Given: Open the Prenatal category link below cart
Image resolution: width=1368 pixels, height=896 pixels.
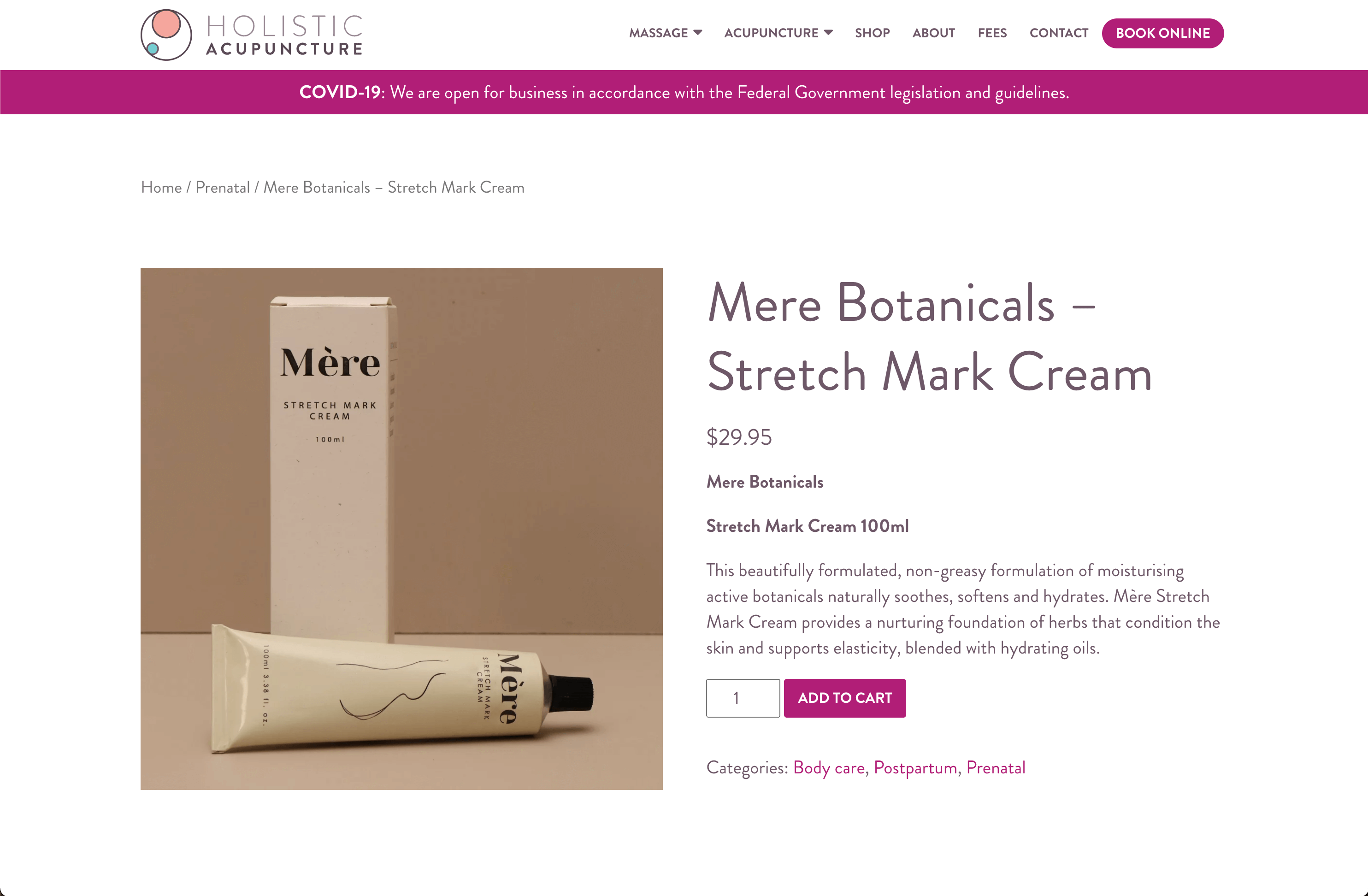Looking at the screenshot, I should [x=996, y=768].
